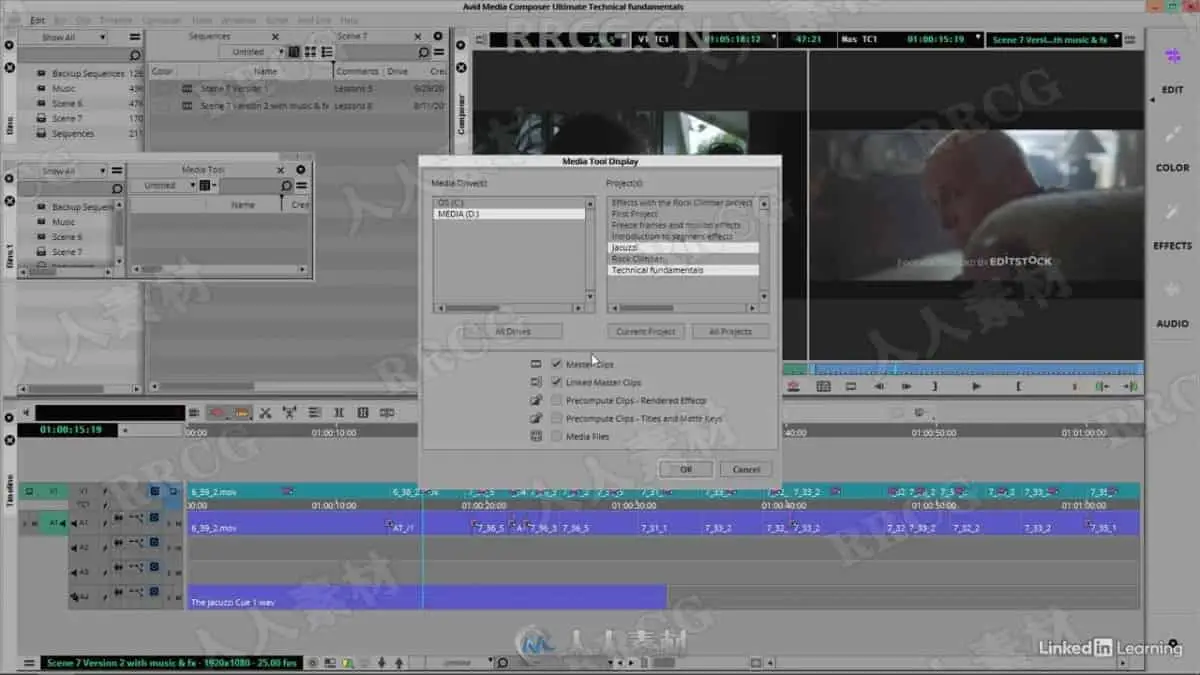
Task: Select the red lift/overwrite segment mode
Action: click(x=217, y=412)
